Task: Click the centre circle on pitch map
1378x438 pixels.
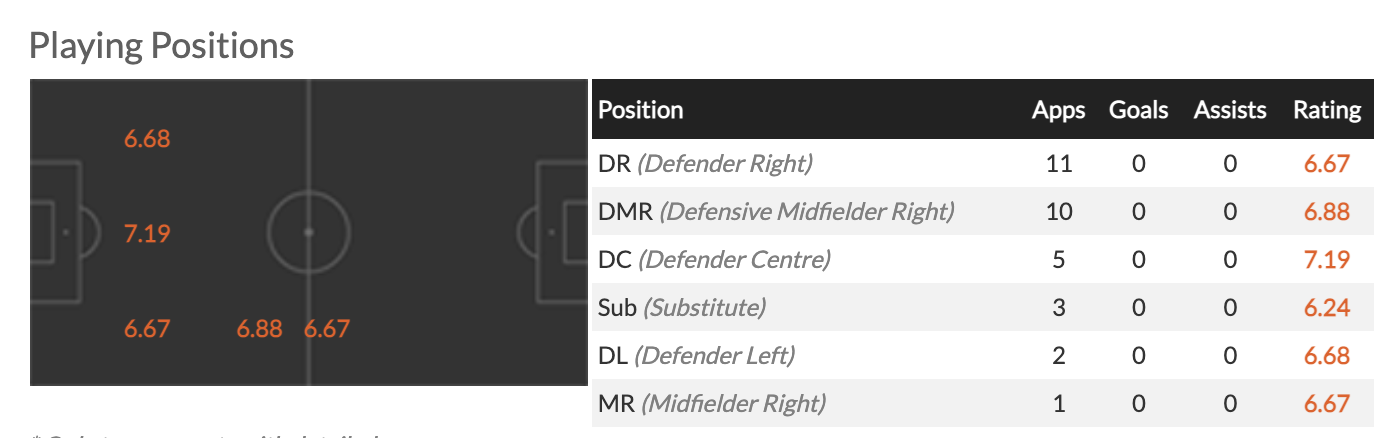Action: pos(308,231)
